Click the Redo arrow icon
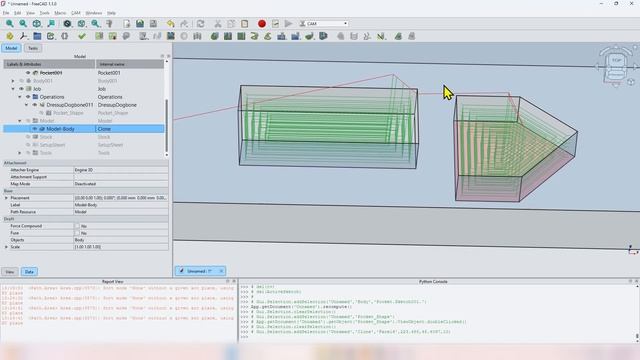 point(184,24)
